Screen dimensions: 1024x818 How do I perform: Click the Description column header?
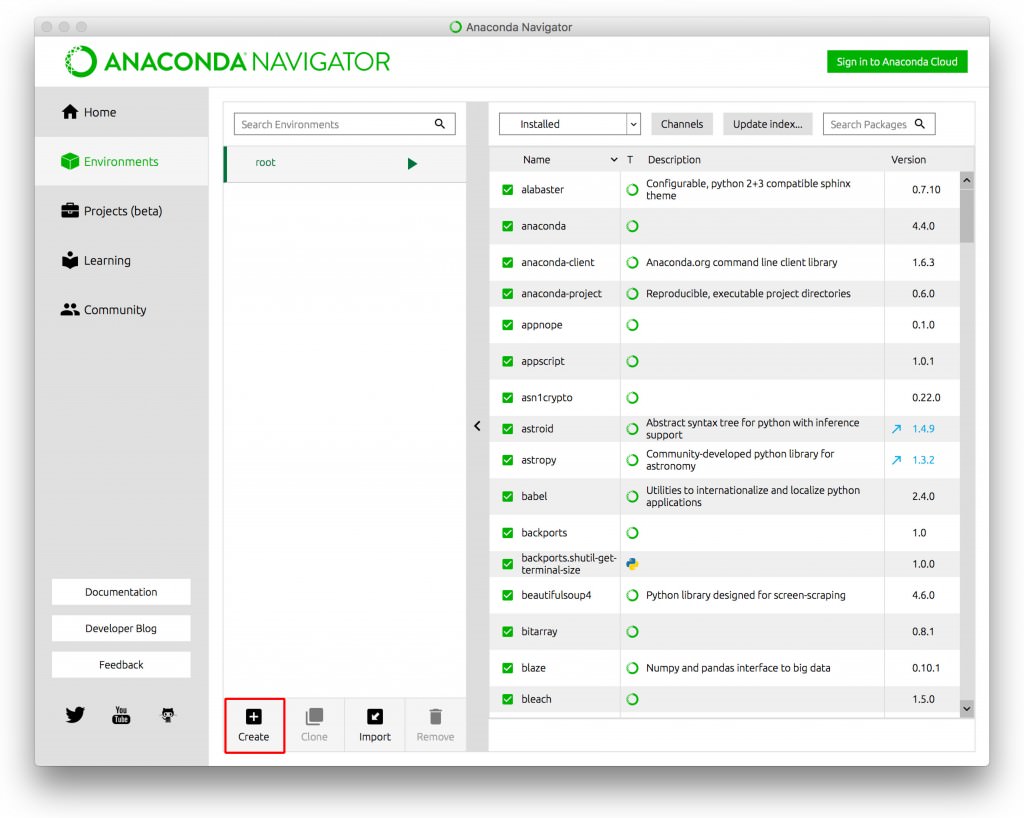(x=674, y=160)
